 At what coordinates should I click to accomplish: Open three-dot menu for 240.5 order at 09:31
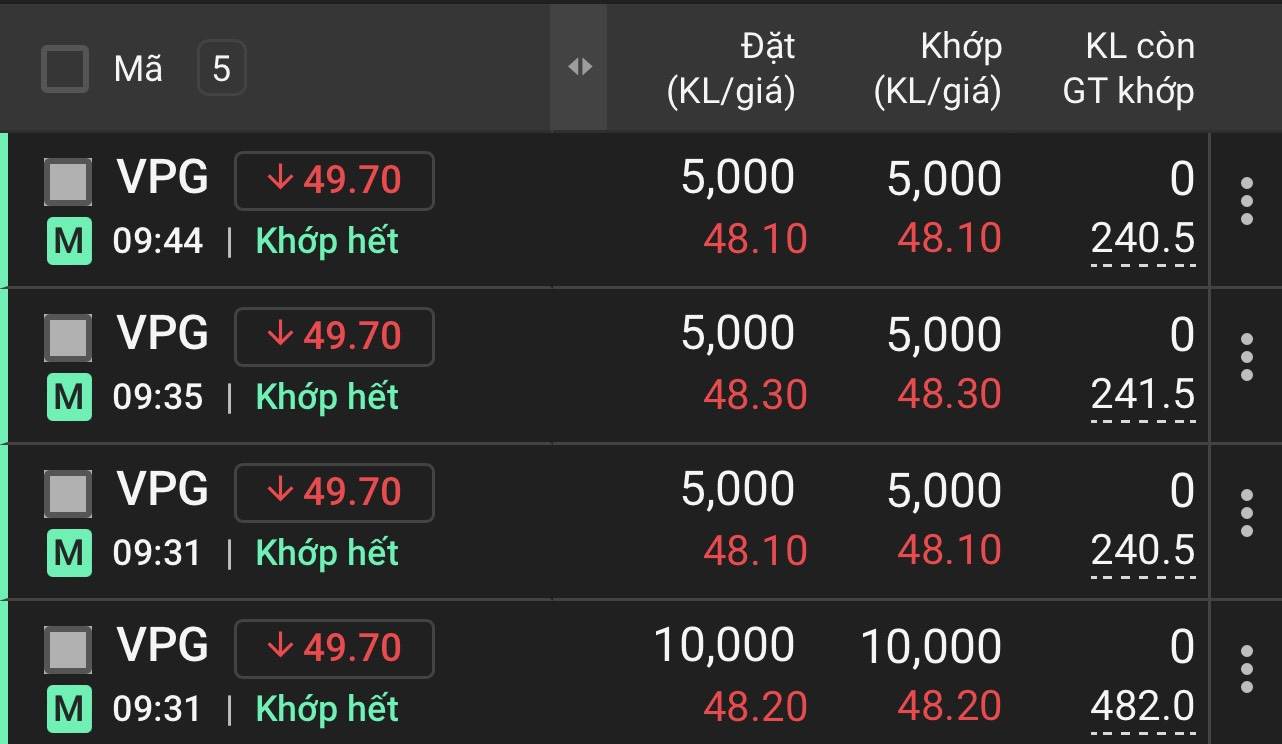click(x=1246, y=514)
